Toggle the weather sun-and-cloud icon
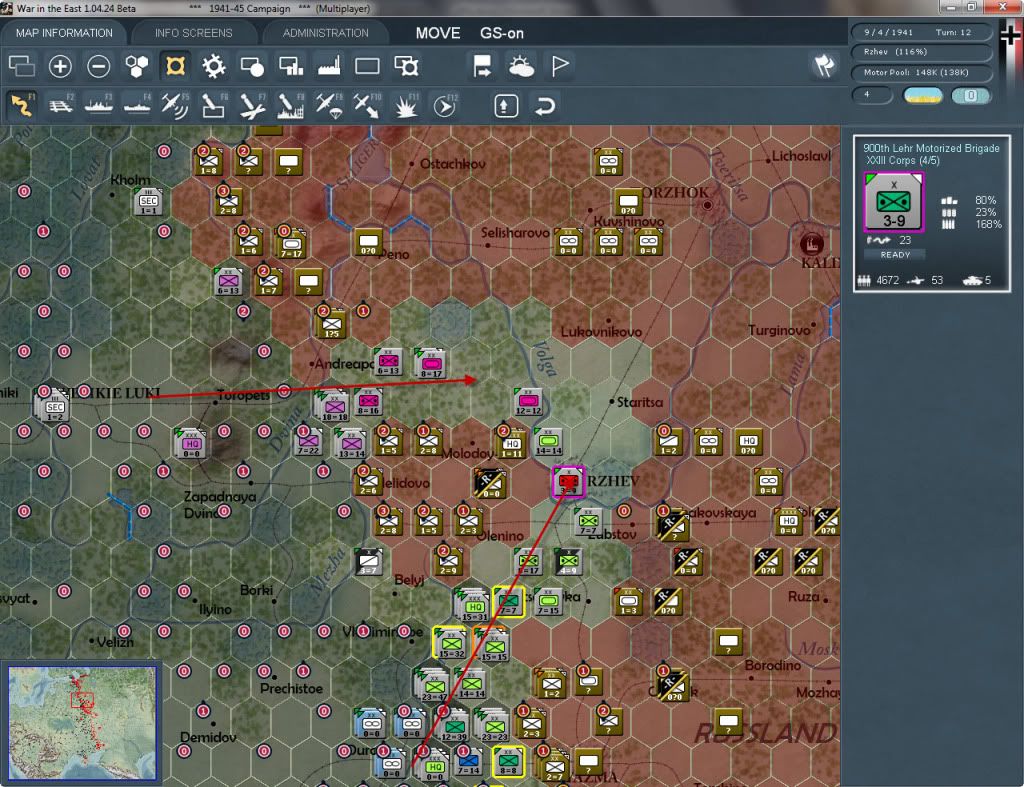The width and height of the screenshot is (1024, 787). [x=521, y=66]
